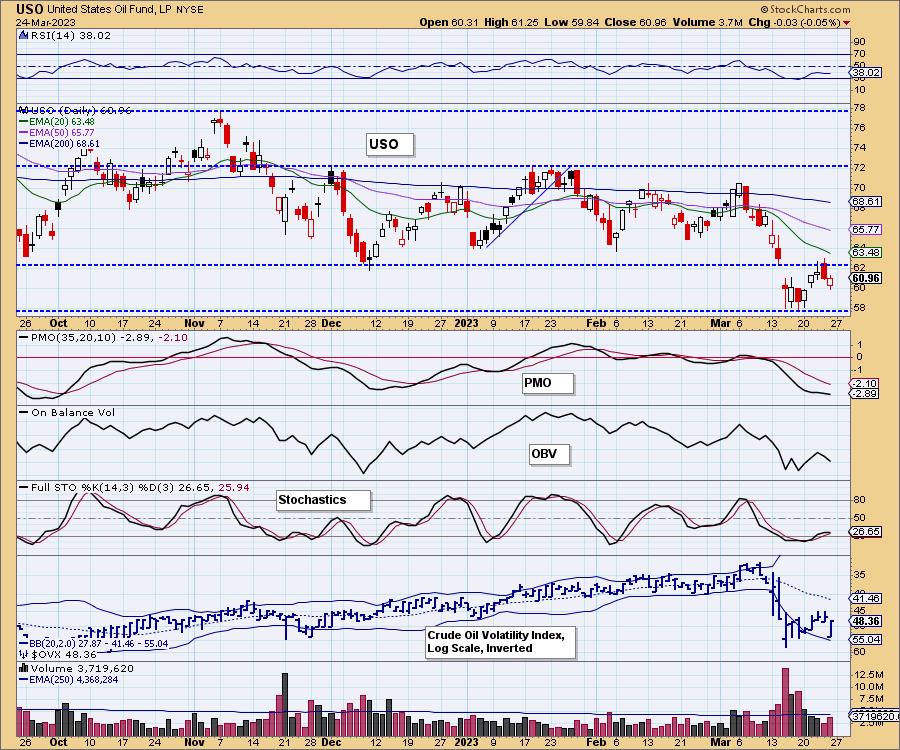The width and height of the screenshot is (900, 750).
Task: Click the OBV annotation box
Action: point(549,454)
